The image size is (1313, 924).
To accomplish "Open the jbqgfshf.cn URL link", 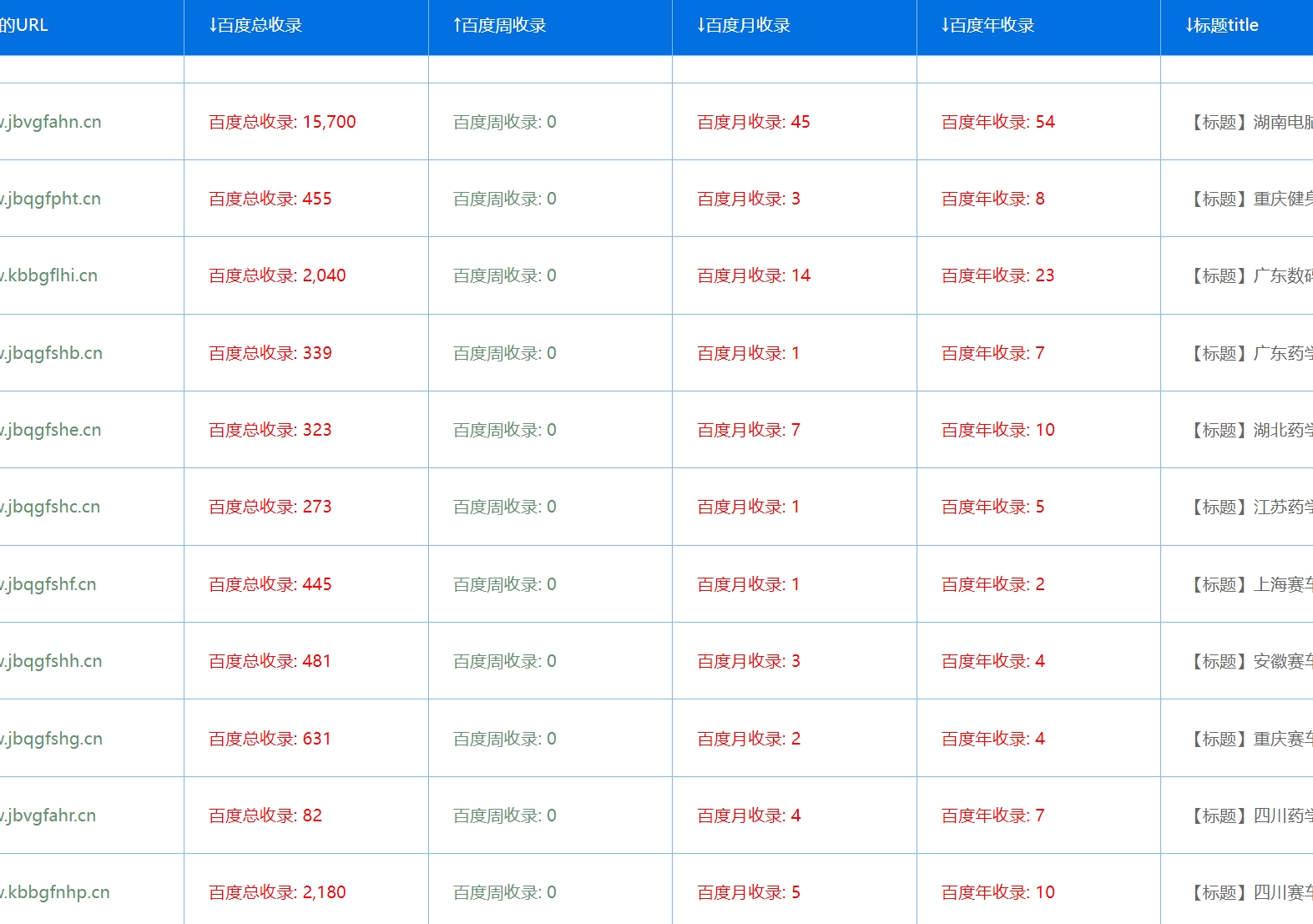I will click(48, 584).
